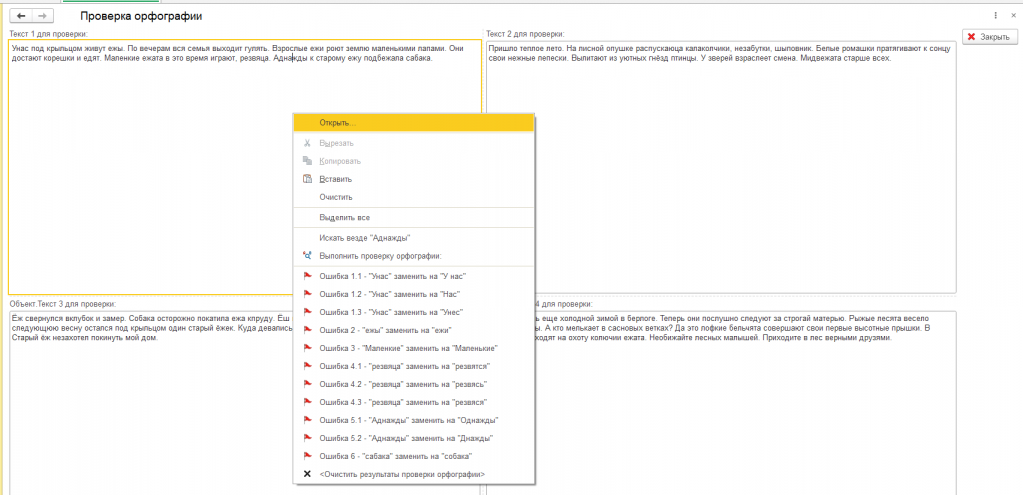
Task: Click the copy icon beside Копировать
Action: [307, 161]
